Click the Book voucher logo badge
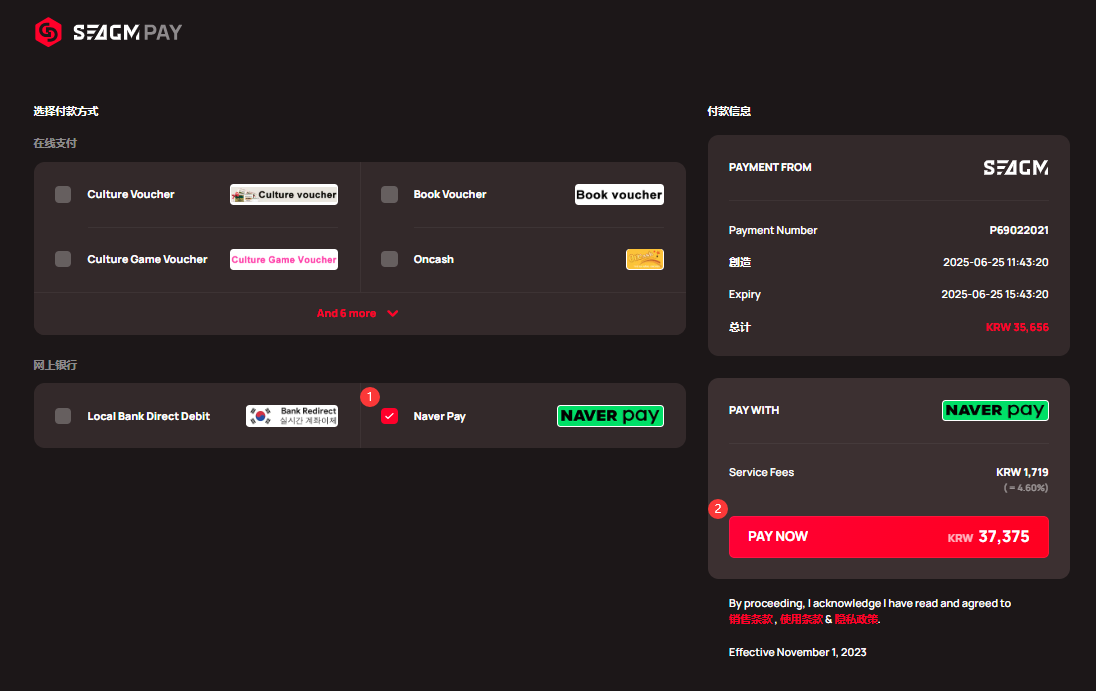 pos(619,194)
